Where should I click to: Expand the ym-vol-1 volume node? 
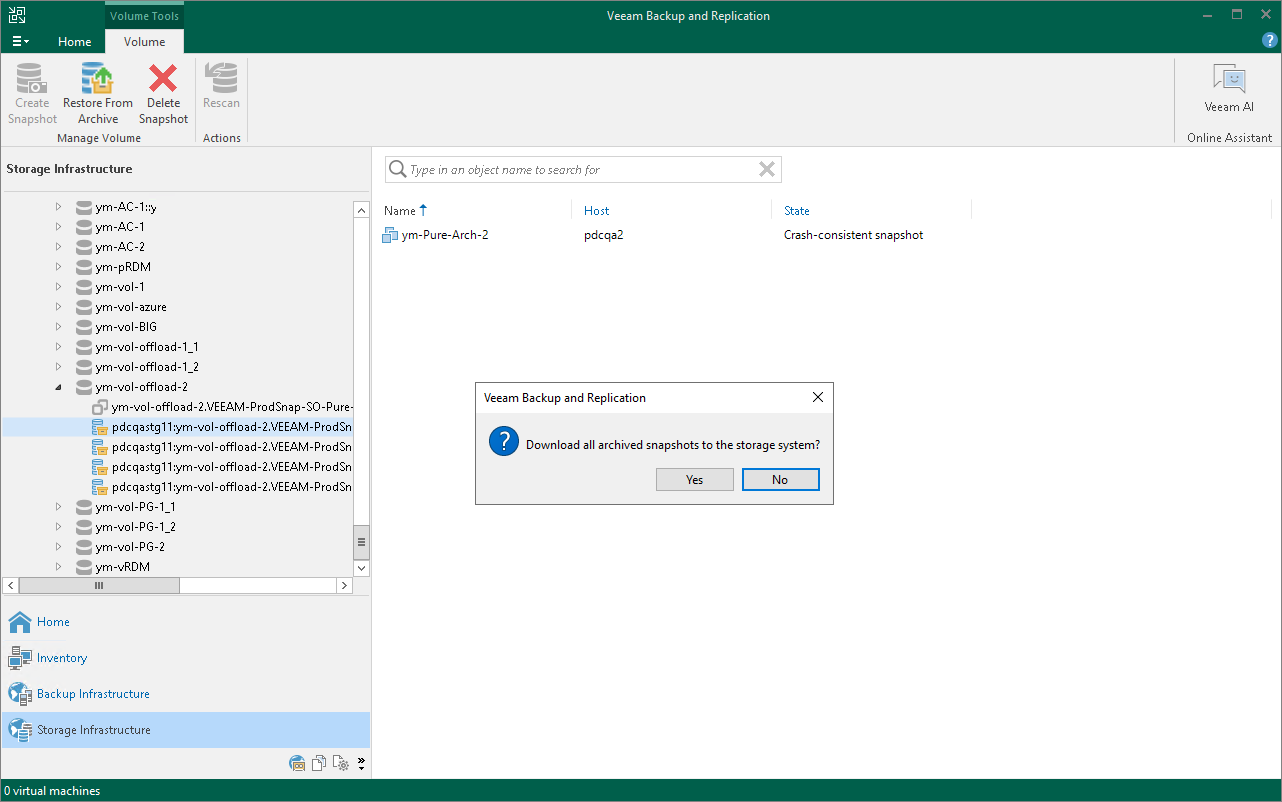click(x=58, y=287)
